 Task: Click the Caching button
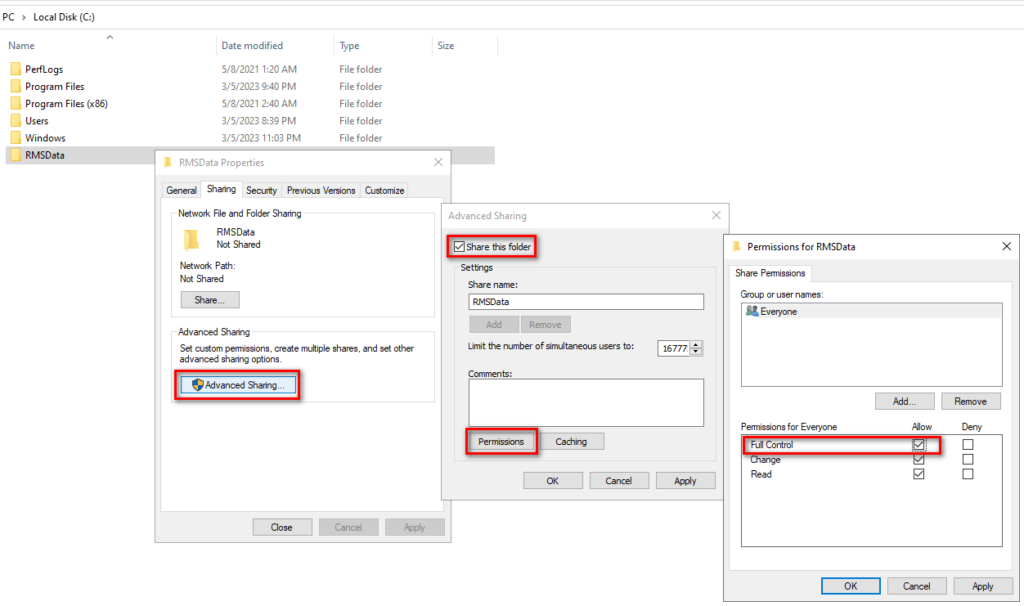coord(572,441)
